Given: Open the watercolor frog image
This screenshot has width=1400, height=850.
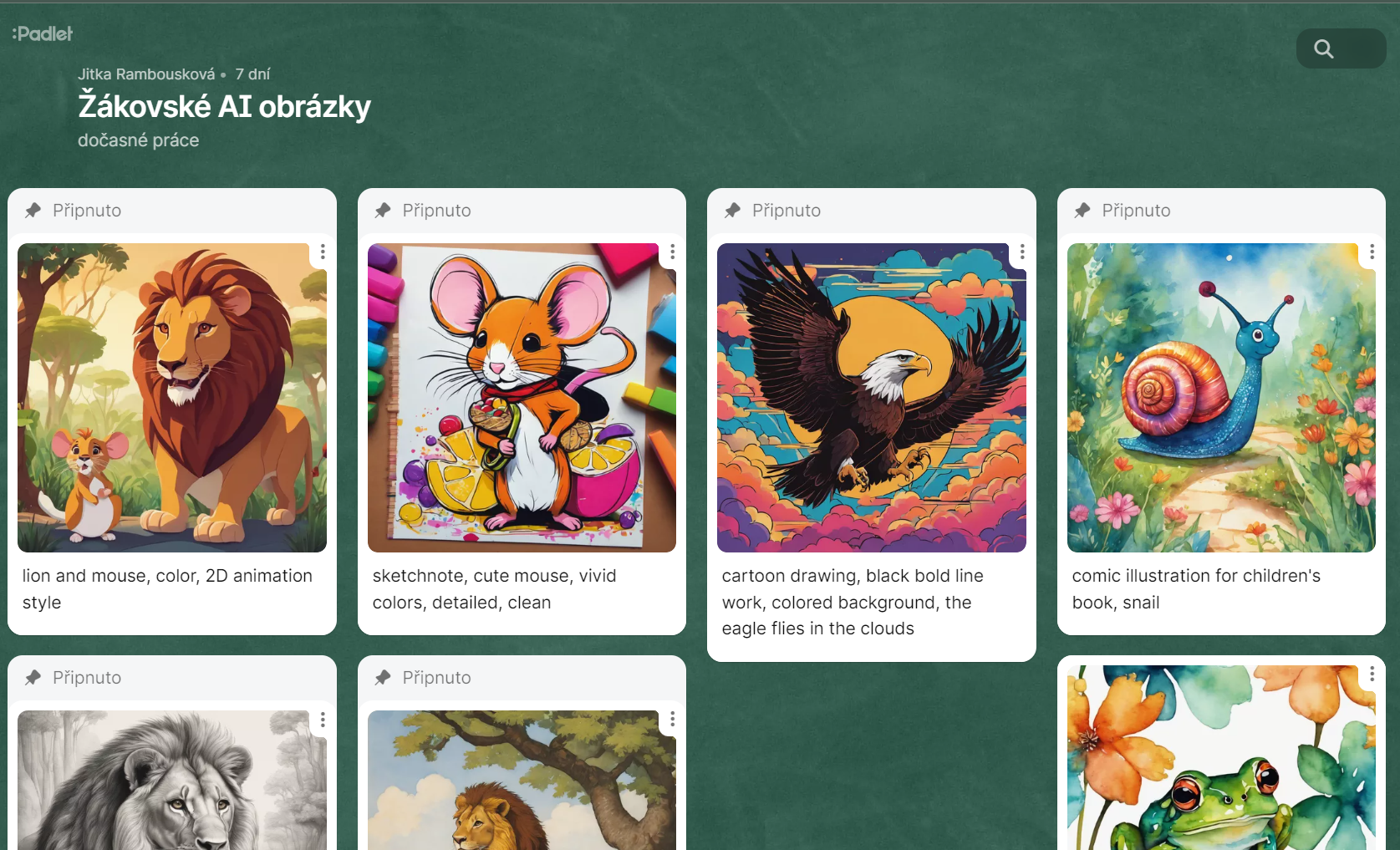Looking at the screenshot, I should point(1221,757).
